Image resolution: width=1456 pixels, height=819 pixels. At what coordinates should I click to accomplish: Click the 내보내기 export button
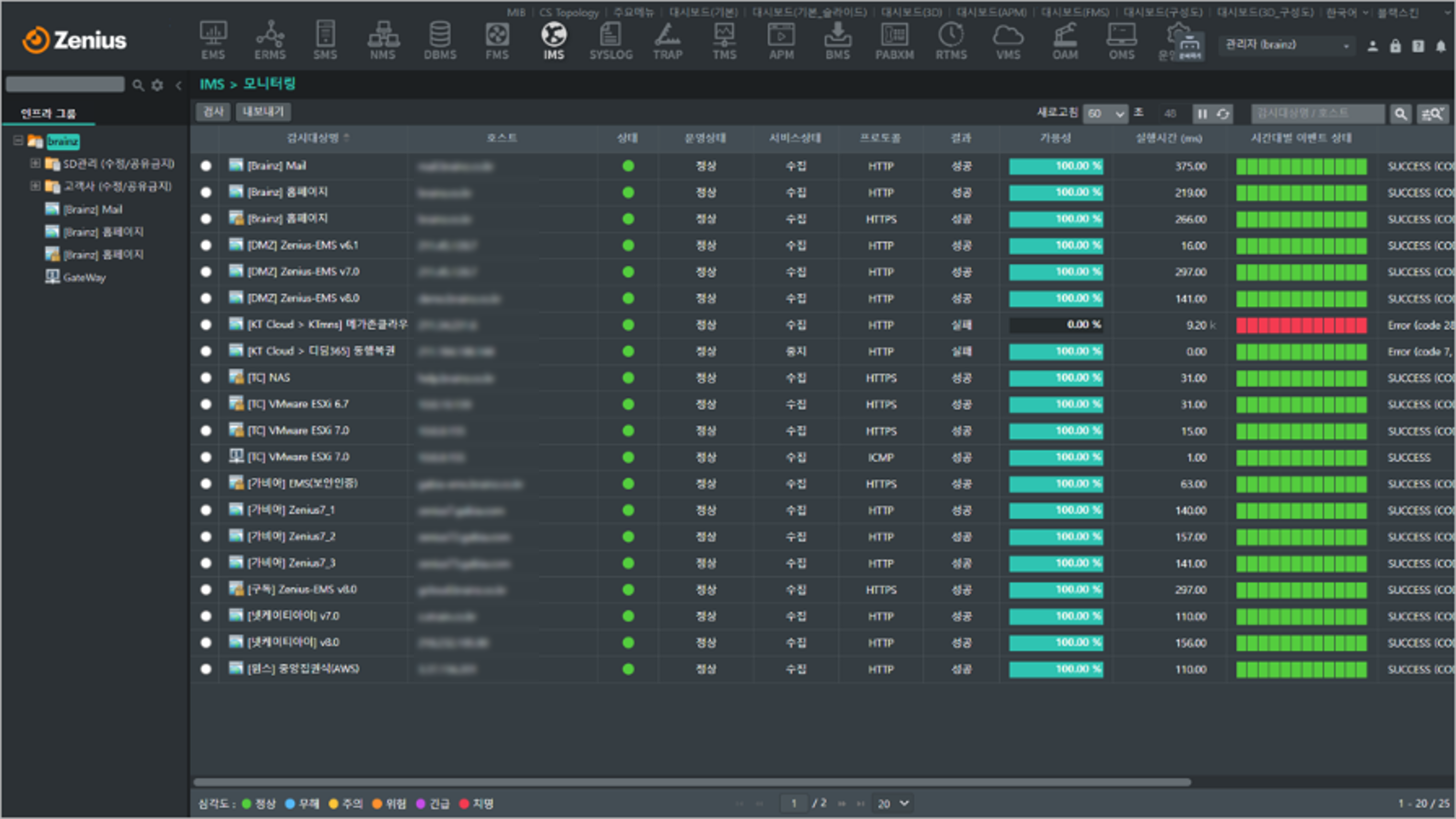(x=263, y=111)
